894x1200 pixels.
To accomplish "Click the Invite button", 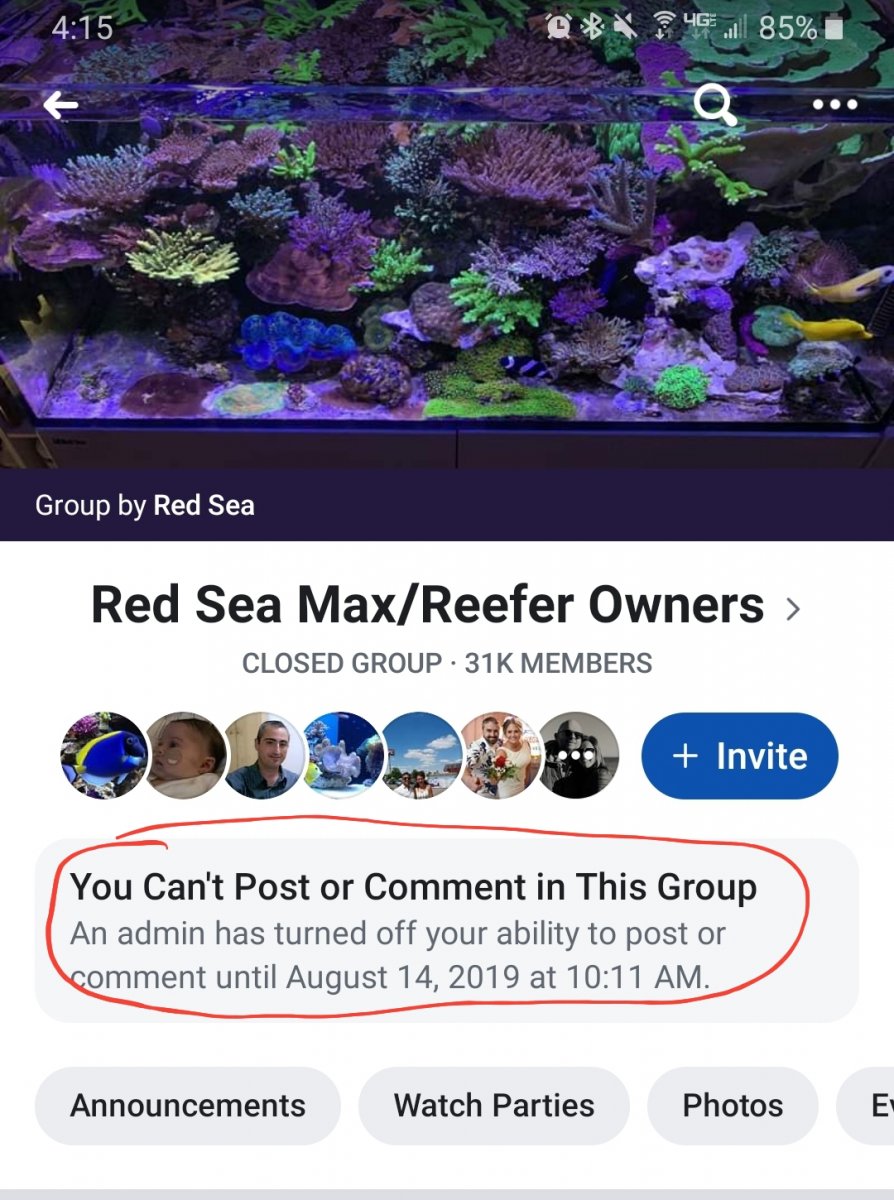I will (740, 756).
